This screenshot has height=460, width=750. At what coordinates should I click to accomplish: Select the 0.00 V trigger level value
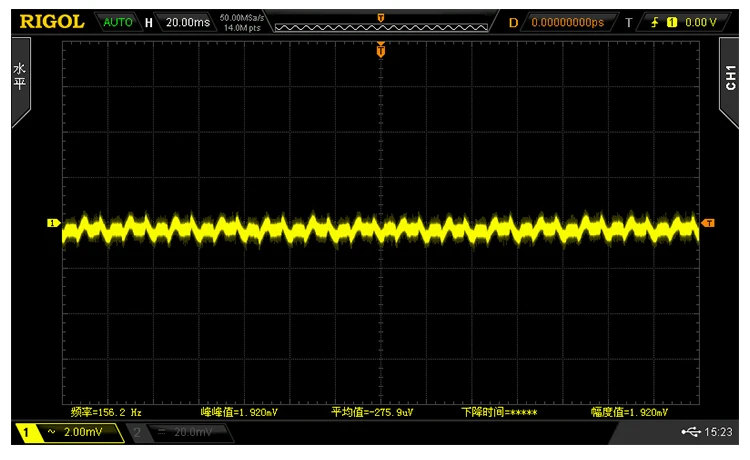pyautogui.click(x=700, y=22)
